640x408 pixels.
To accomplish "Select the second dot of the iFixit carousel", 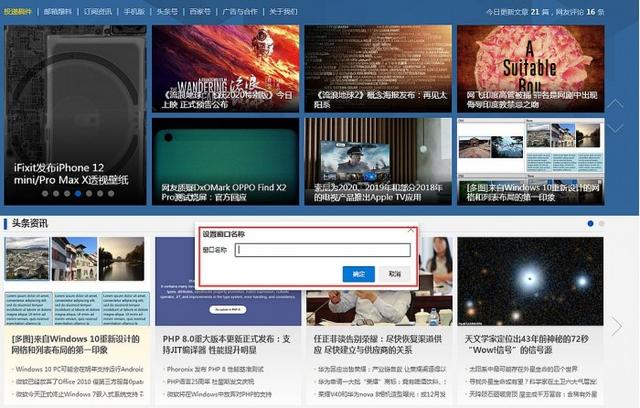I will click(x=56, y=194).
